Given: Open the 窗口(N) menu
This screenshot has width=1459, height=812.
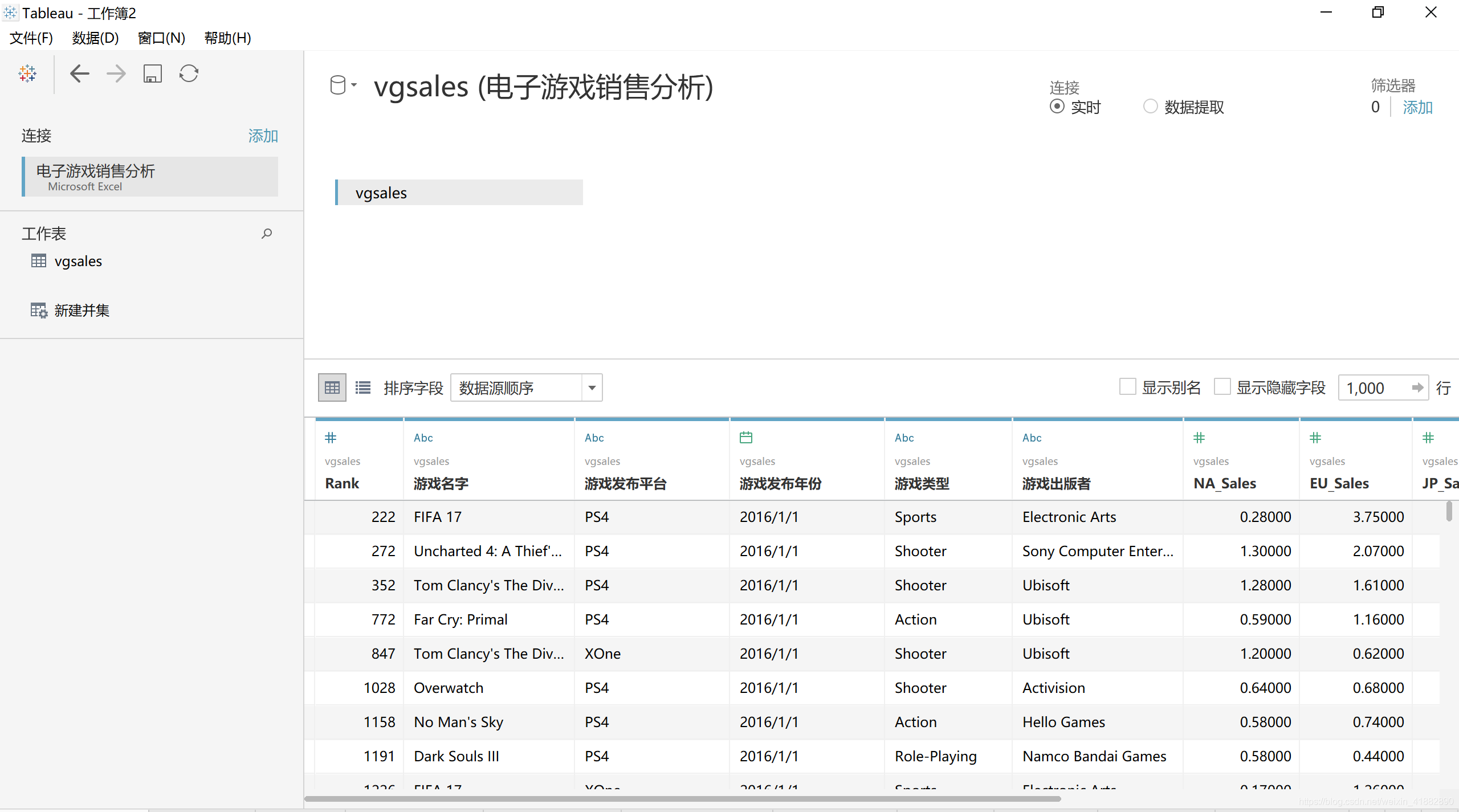Looking at the screenshot, I should pyautogui.click(x=161, y=38).
